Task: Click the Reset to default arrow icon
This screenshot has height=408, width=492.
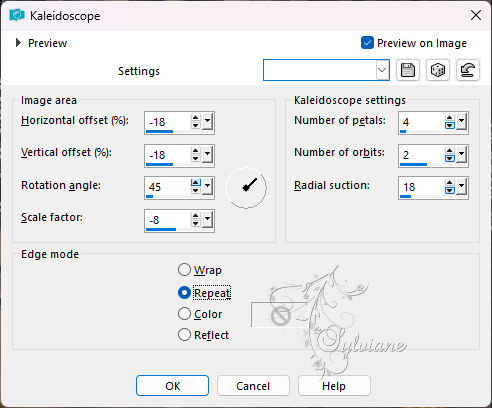Action: tap(468, 70)
